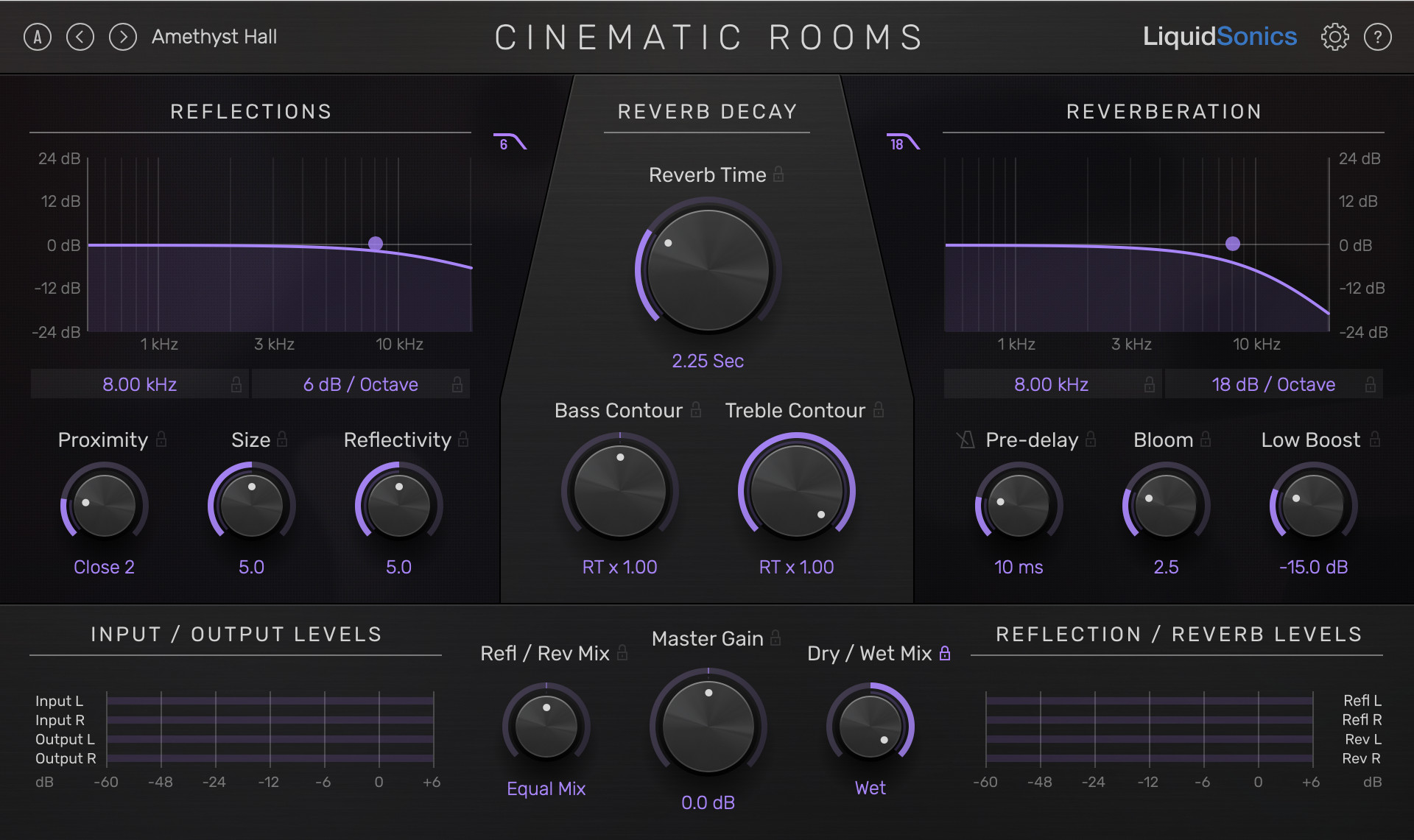This screenshot has height=840, width=1414.
Task: Click the Output R level meter
Action: click(x=270, y=758)
